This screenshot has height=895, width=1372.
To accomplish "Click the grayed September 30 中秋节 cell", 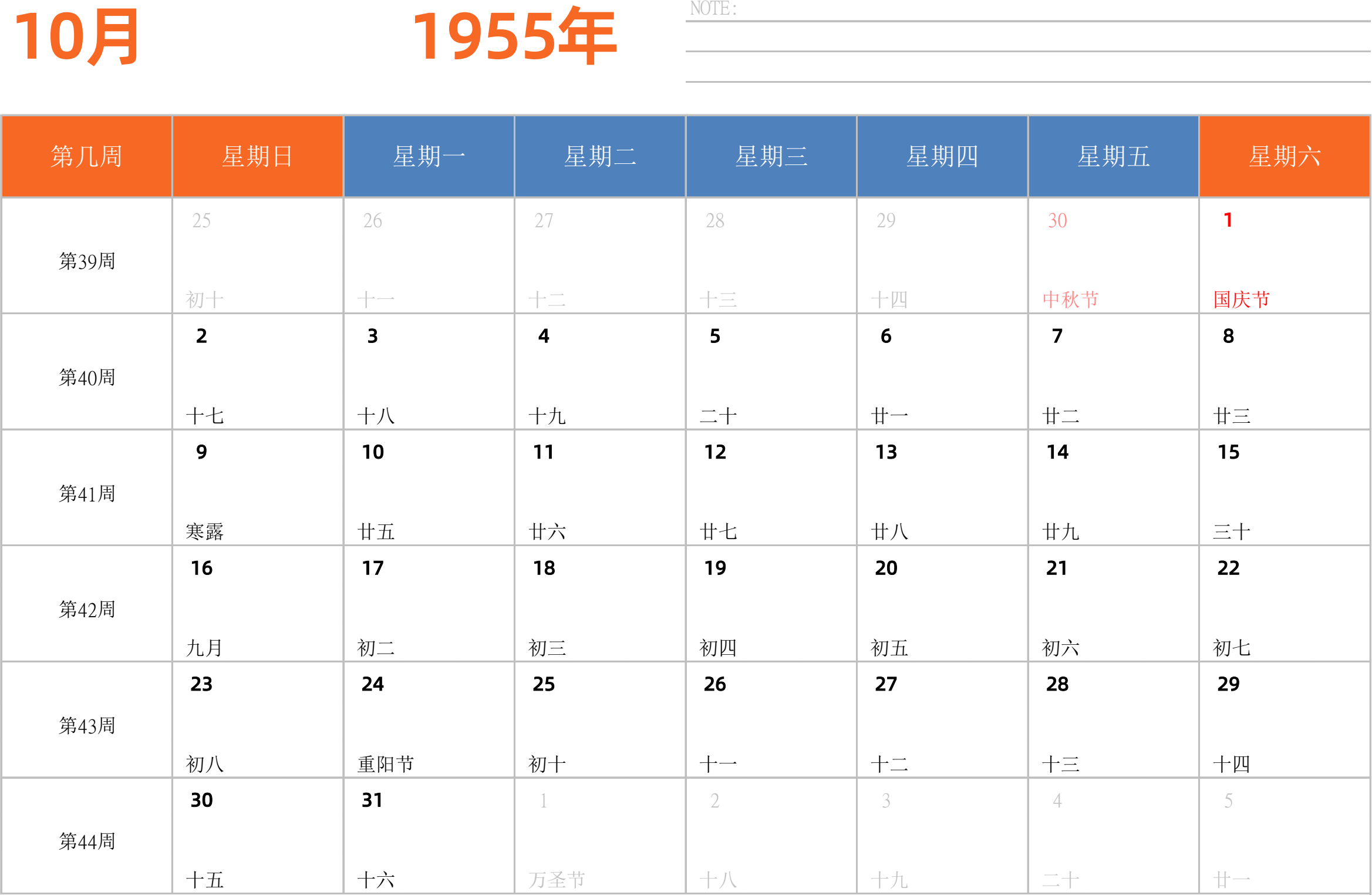I will tap(1113, 256).
